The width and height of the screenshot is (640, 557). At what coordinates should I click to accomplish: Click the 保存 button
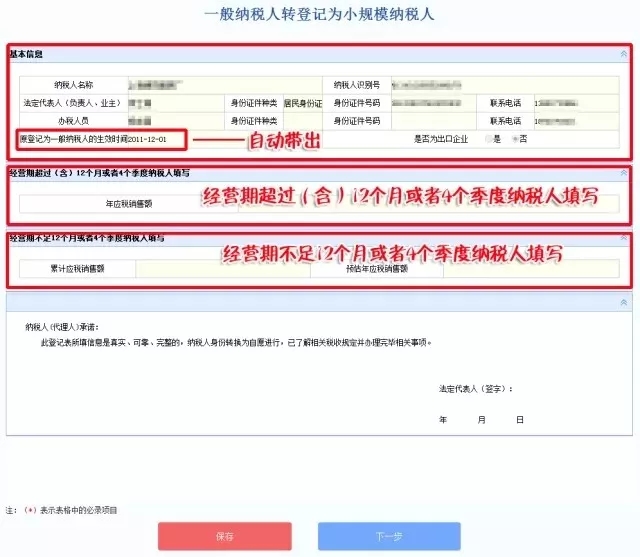click(x=224, y=537)
